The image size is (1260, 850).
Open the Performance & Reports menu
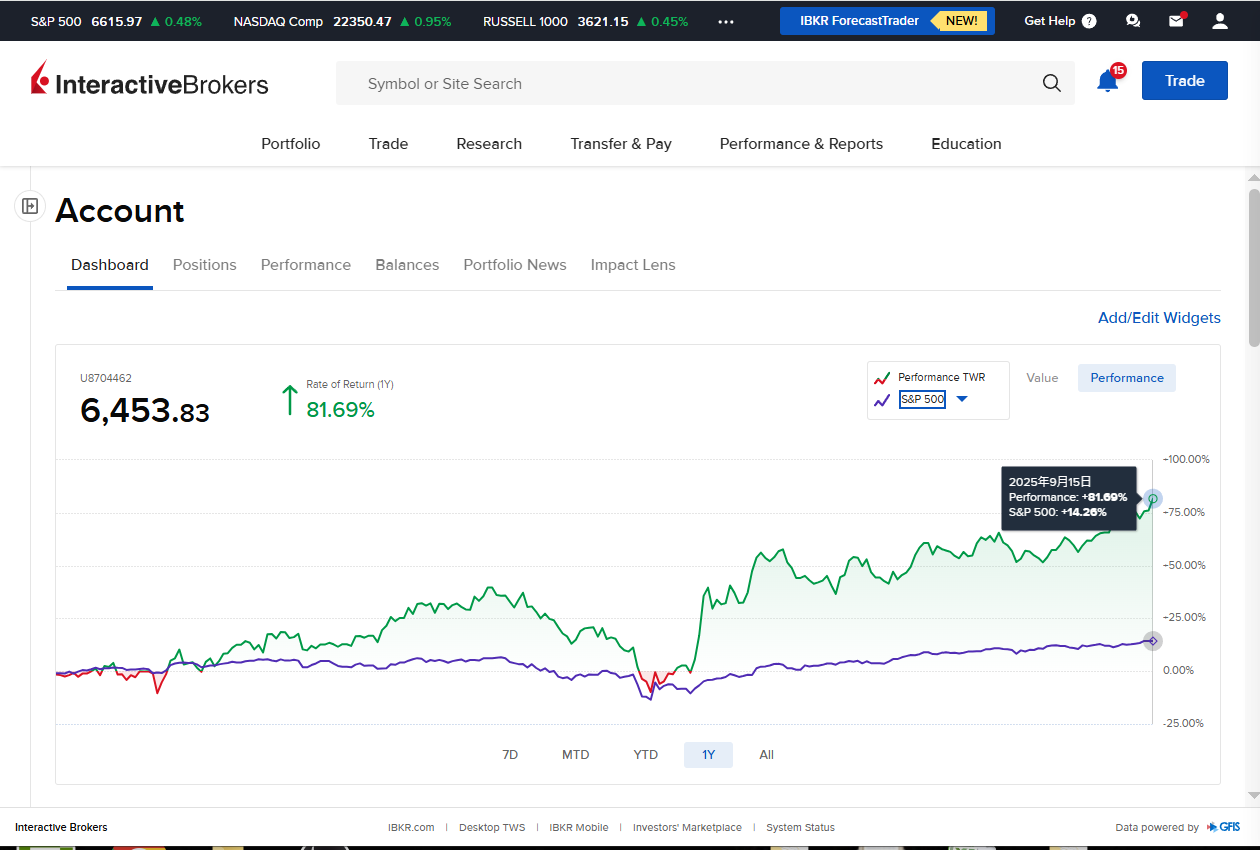pyautogui.click(x=801, y=144)
